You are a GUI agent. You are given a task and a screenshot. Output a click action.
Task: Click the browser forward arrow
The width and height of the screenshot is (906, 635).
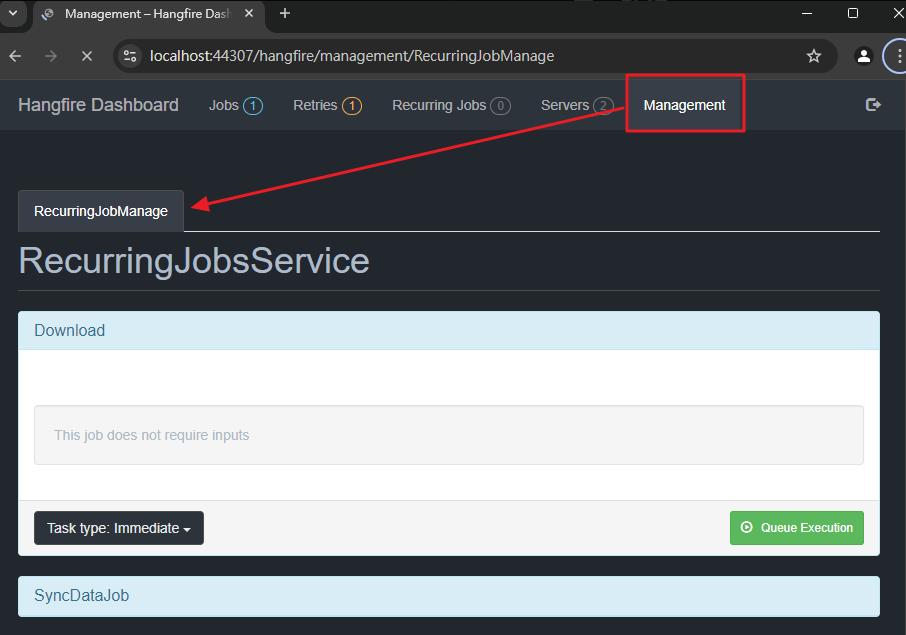[51, 56]
